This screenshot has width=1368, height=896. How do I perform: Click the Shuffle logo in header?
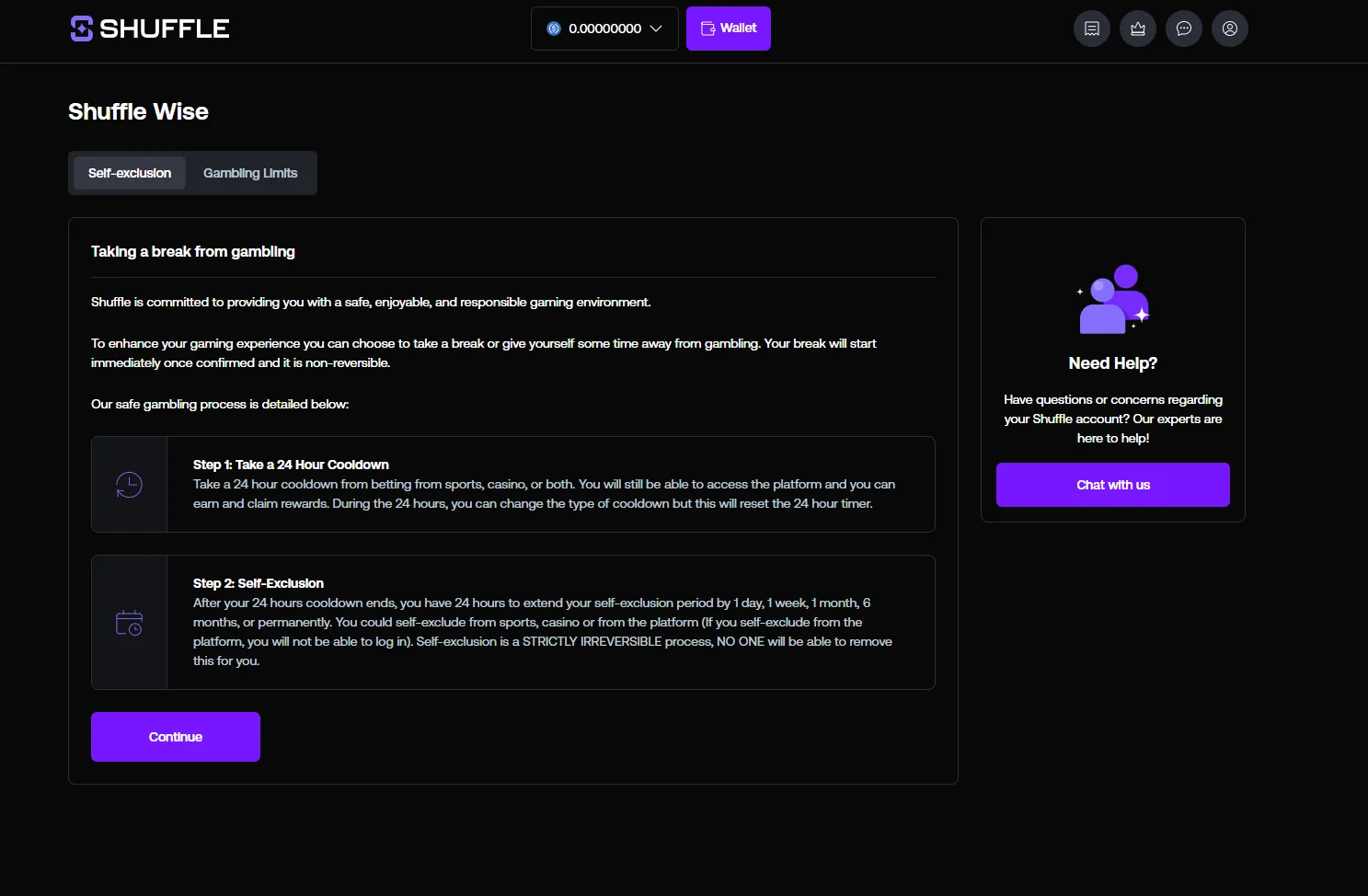tap(150, 29)
